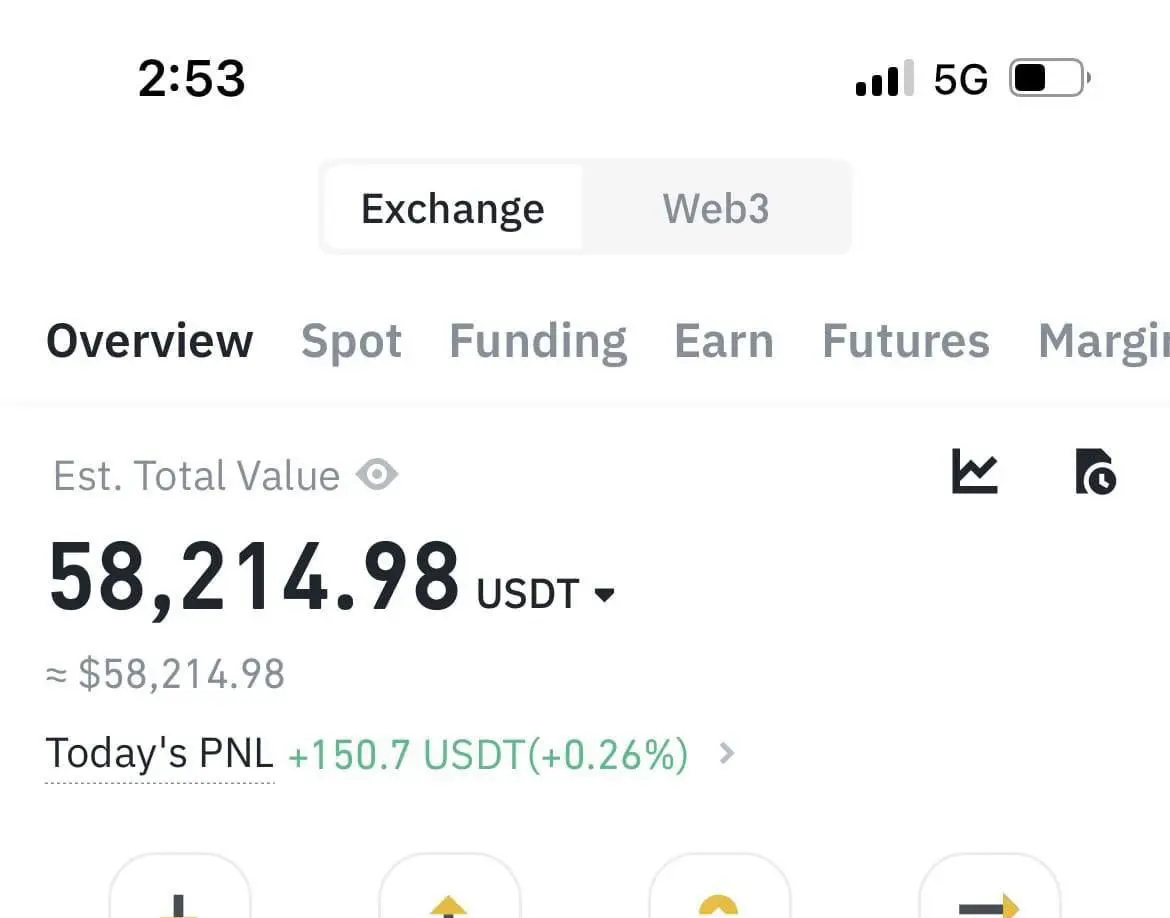Viewport: 1170px width, 918px height.
Task: Tap the Today's PNL underlined label
Action: (160, 753)
